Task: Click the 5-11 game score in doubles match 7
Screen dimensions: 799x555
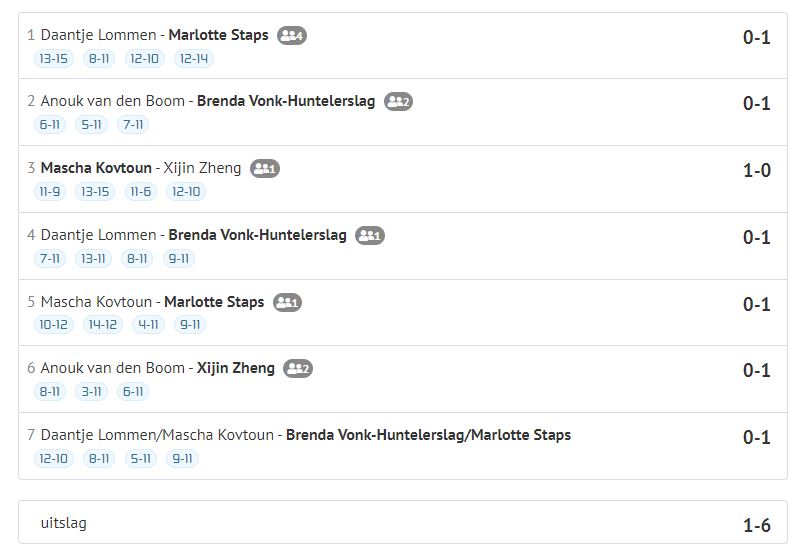Action: click(x=141, y=458)
